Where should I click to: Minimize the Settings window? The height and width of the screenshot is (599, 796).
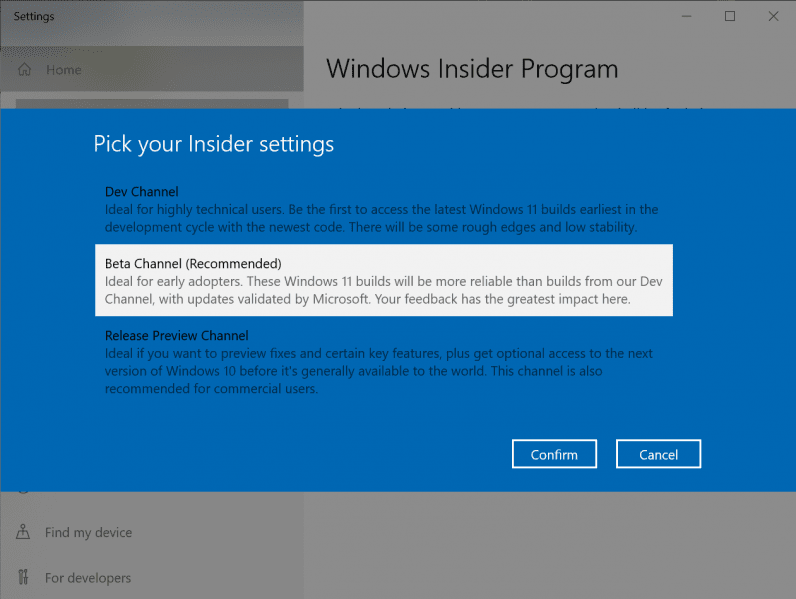click(x=686, y=16)
